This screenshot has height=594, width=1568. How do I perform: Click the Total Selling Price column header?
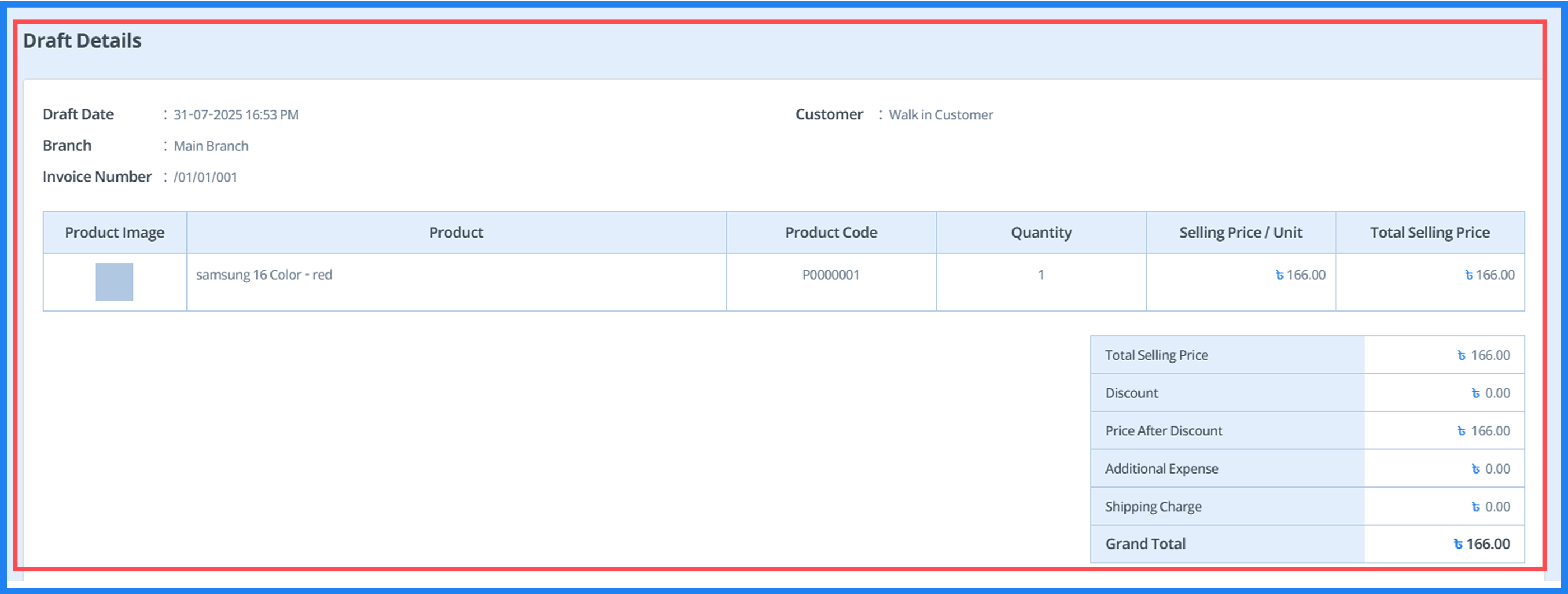[x=1430, y=232]
